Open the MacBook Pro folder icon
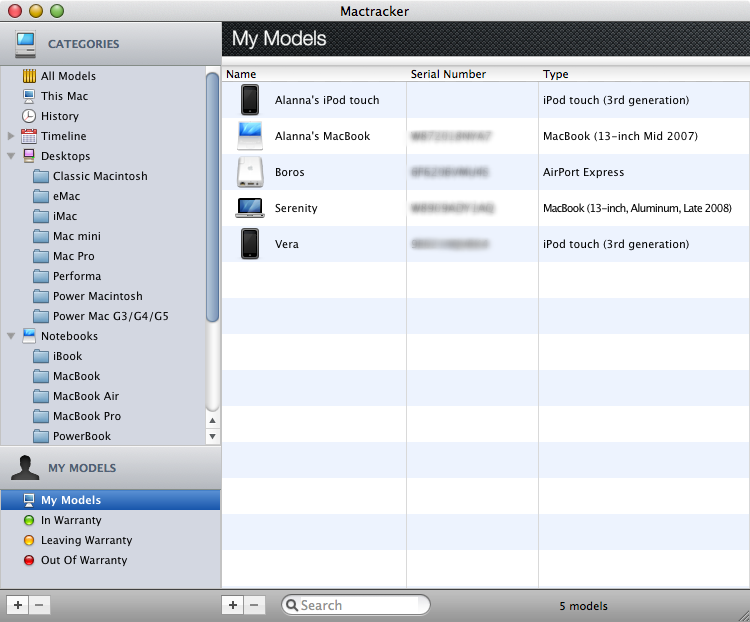 41,416
